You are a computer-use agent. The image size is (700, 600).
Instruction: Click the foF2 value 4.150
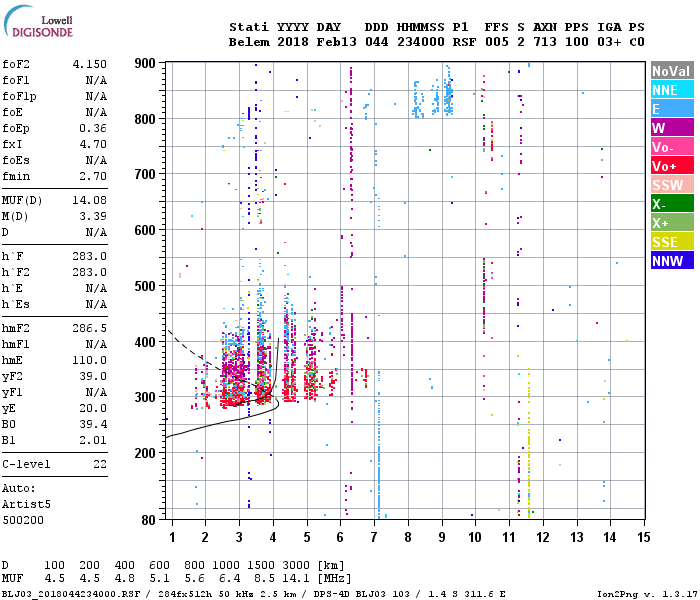90,64
